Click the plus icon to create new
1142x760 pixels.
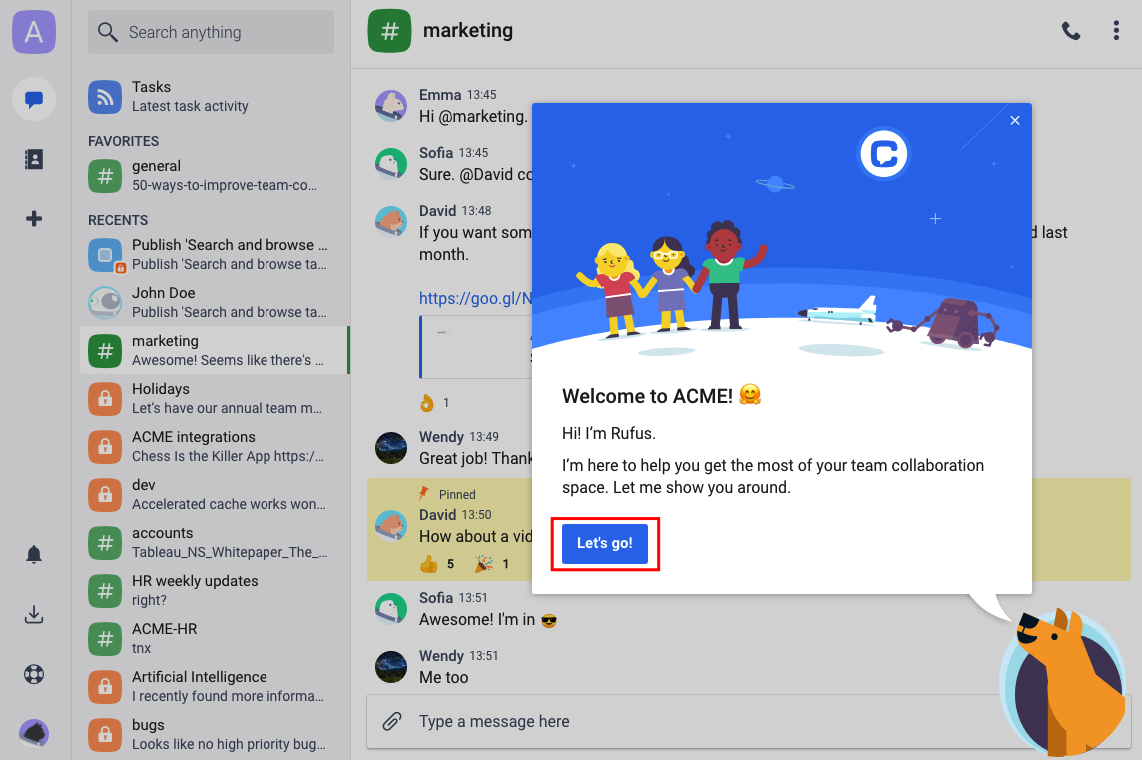click(x=34, y=218)
